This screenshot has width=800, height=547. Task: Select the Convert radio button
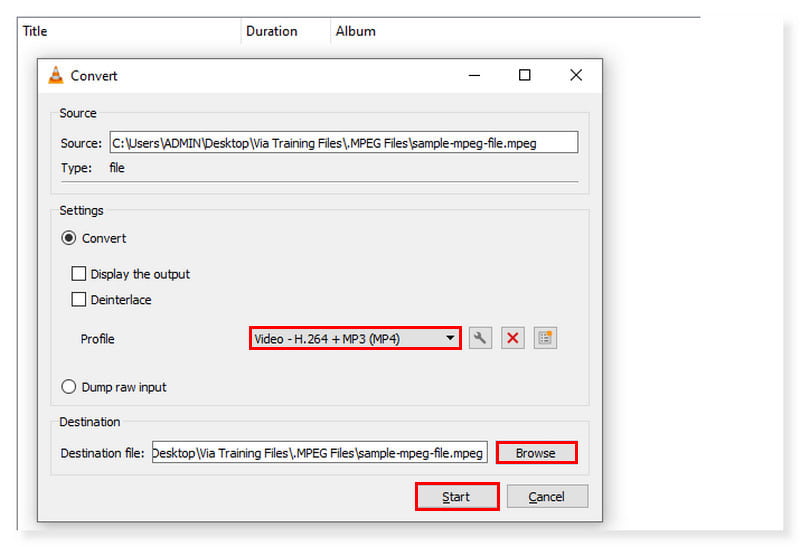69,239
